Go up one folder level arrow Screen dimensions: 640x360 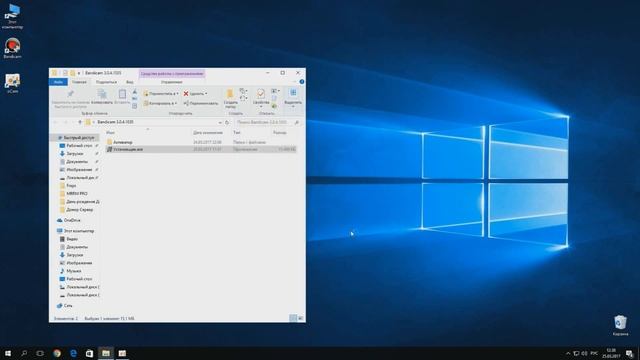point(80,122)
